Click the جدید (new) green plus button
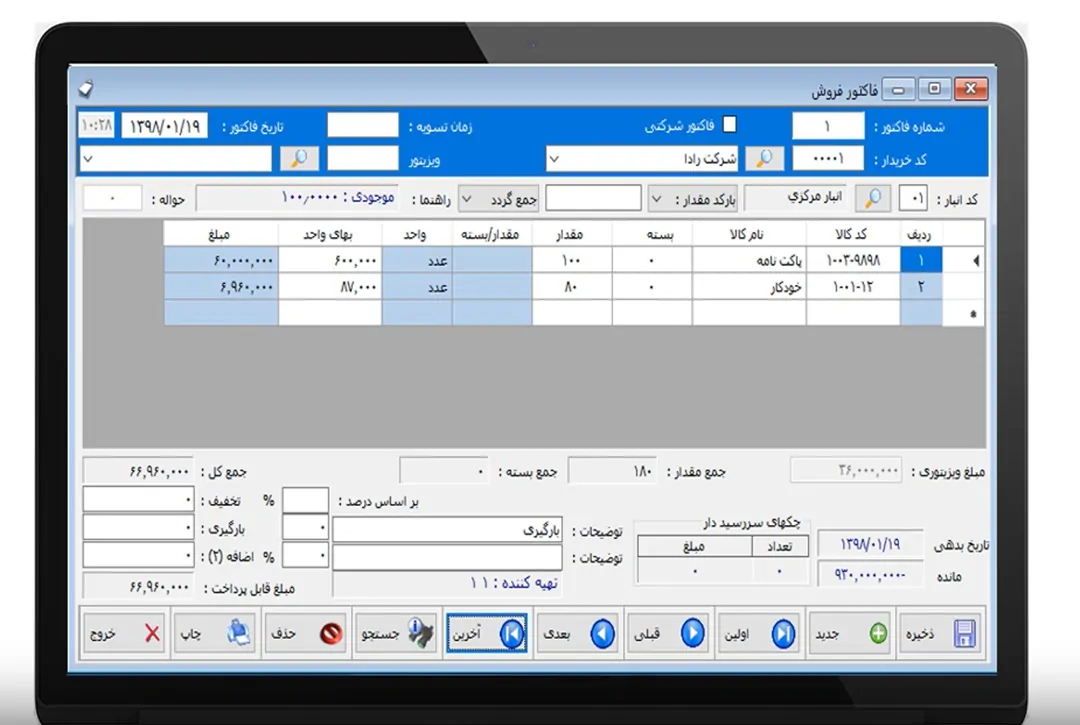1080x725 pixels. point(851,633)
